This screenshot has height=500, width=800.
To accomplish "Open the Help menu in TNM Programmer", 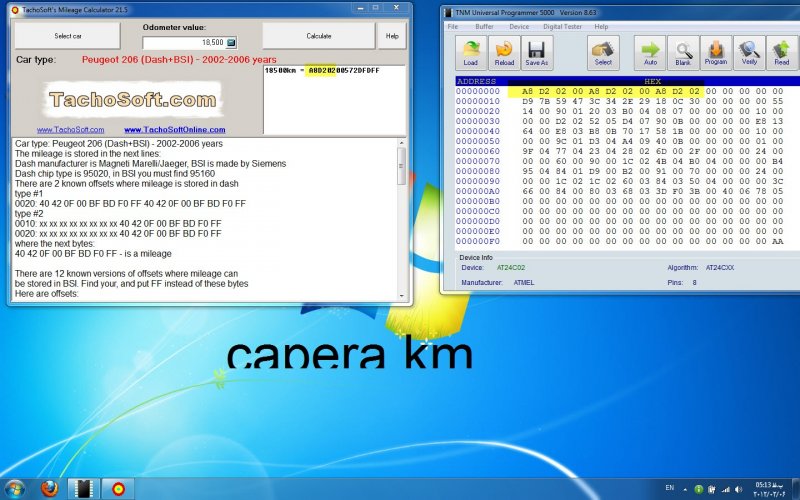I will pos(601,27).
